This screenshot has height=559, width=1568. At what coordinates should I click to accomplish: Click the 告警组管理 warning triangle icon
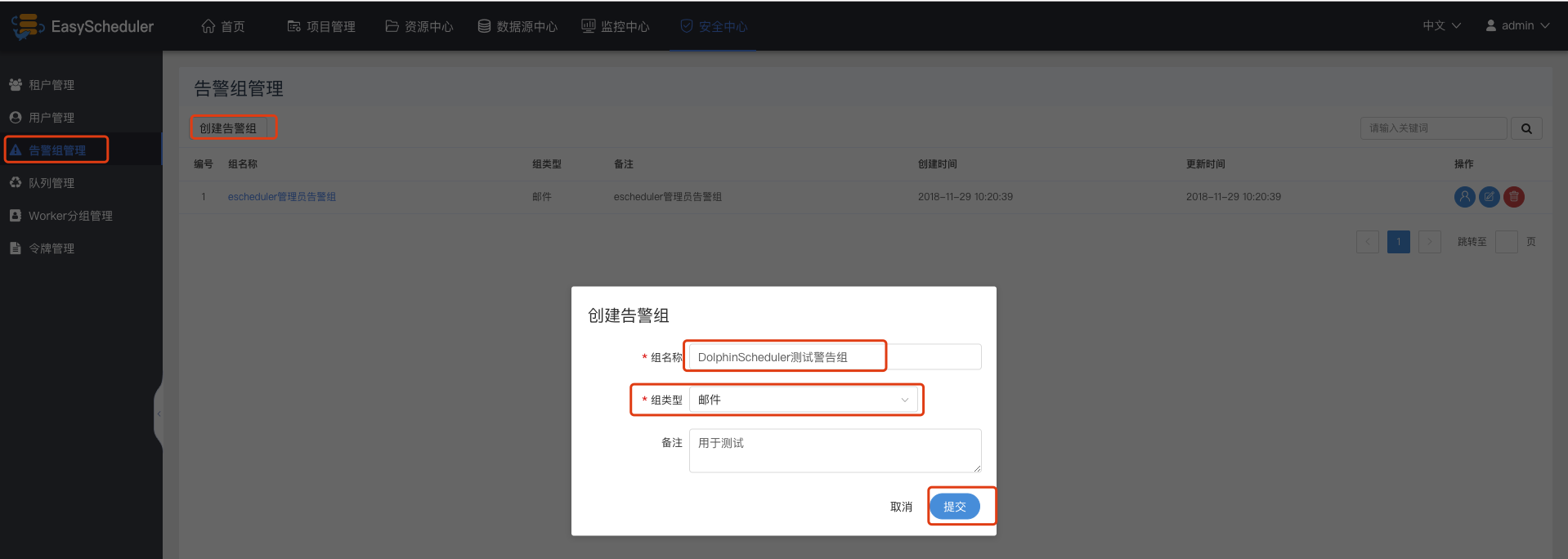click(16, 150)
